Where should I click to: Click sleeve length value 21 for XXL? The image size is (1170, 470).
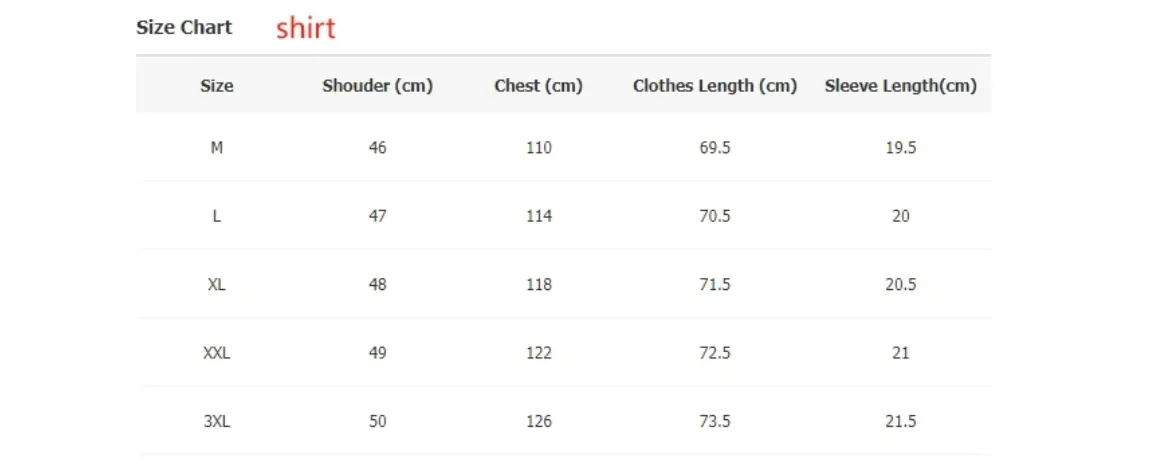[x=901, y=353]
